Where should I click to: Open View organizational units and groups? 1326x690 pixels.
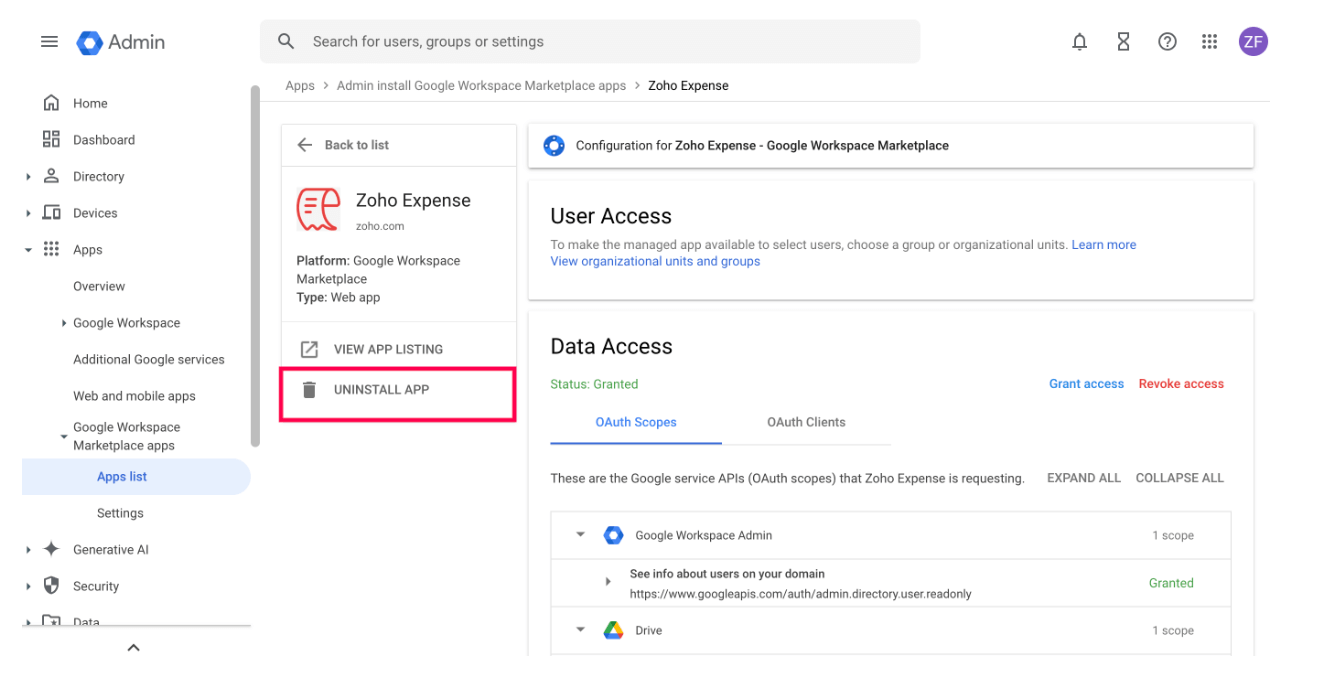[x=655, y=261]
